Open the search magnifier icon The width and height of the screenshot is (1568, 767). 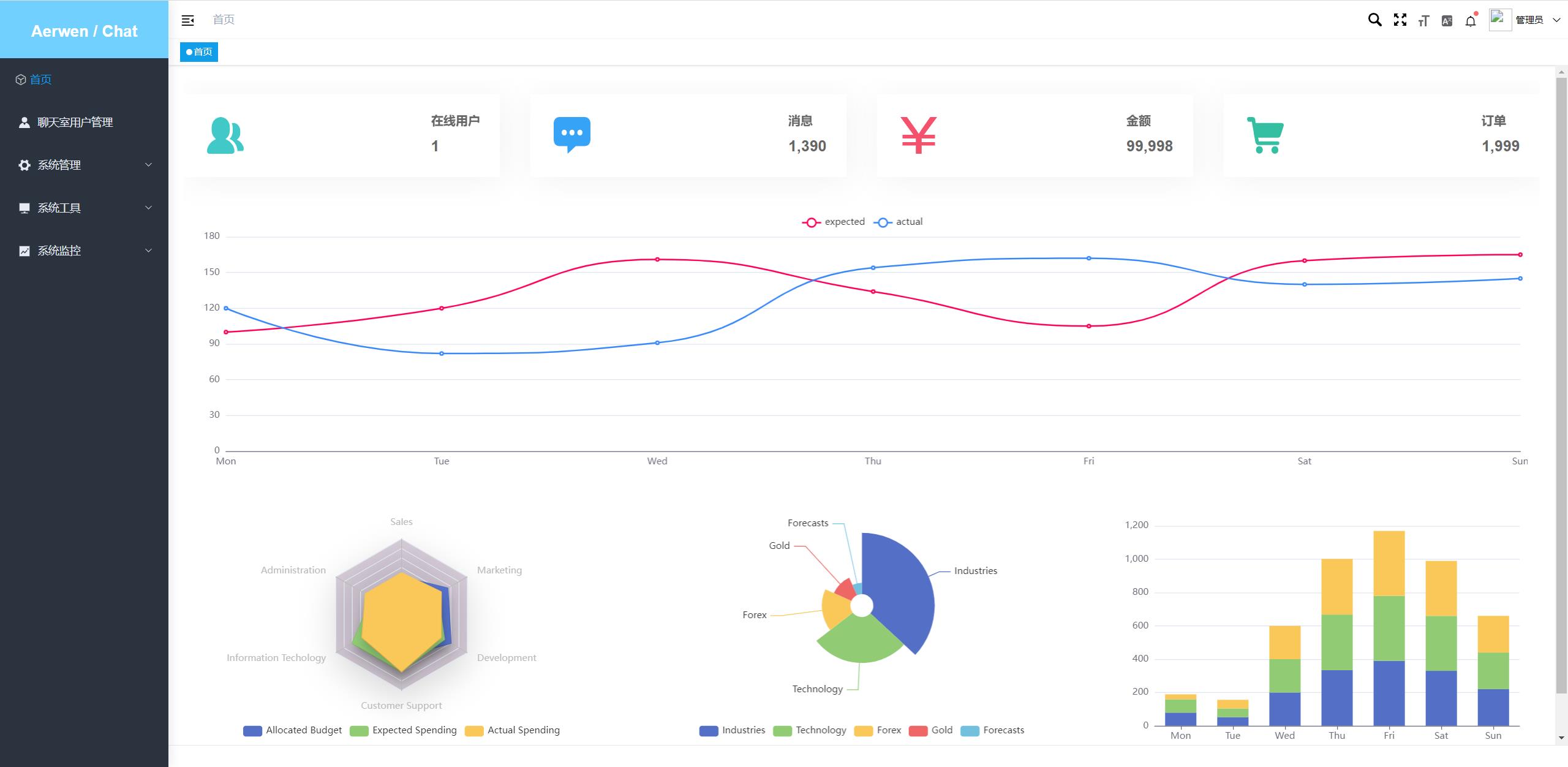coord(1374,20)
